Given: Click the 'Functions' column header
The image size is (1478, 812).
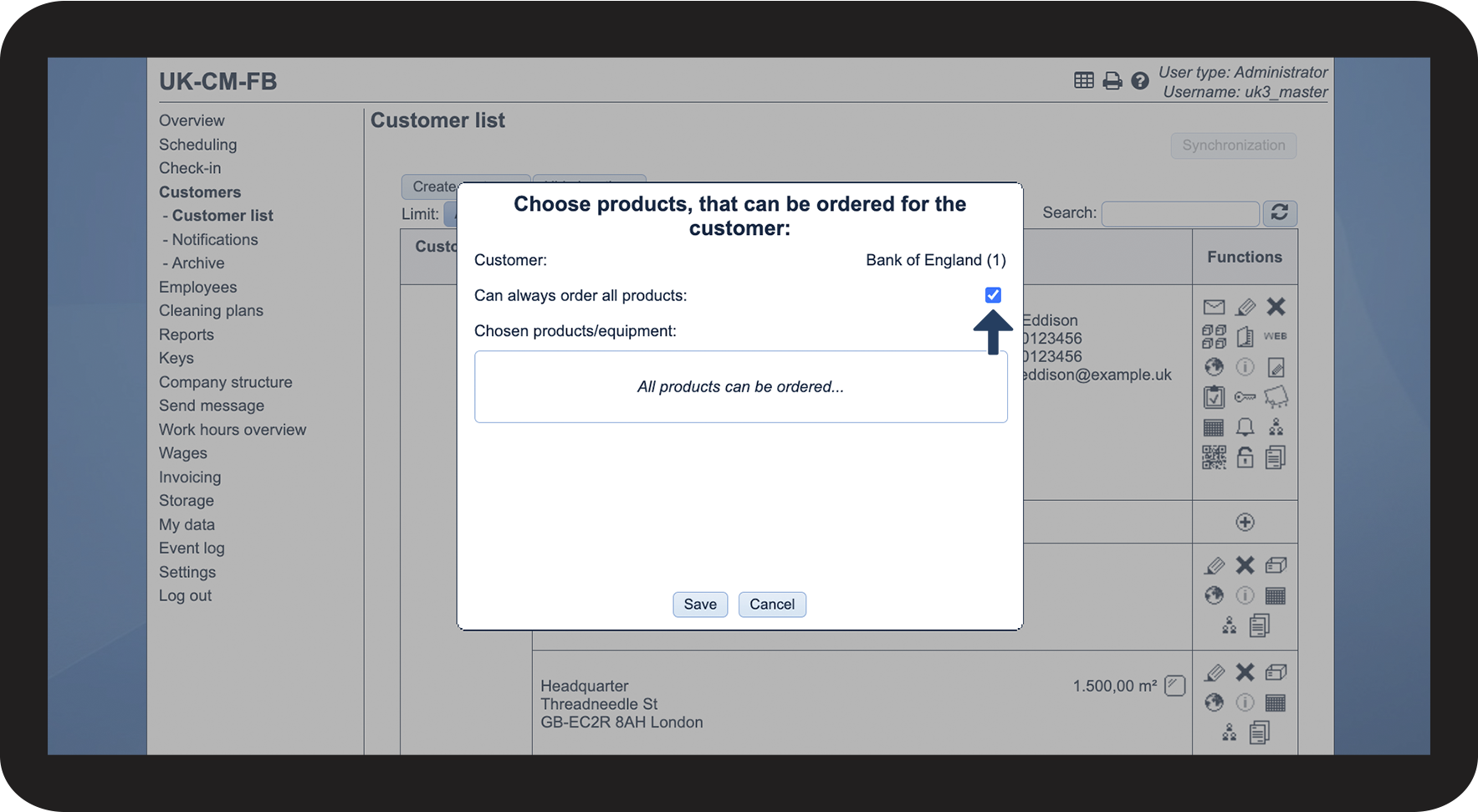Looking at the screenshot, I should [1245, 258].
